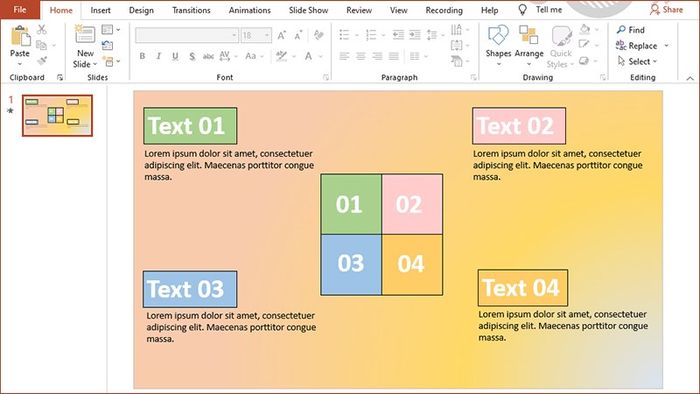Decrease font size with the small A icon

[298, 35]
